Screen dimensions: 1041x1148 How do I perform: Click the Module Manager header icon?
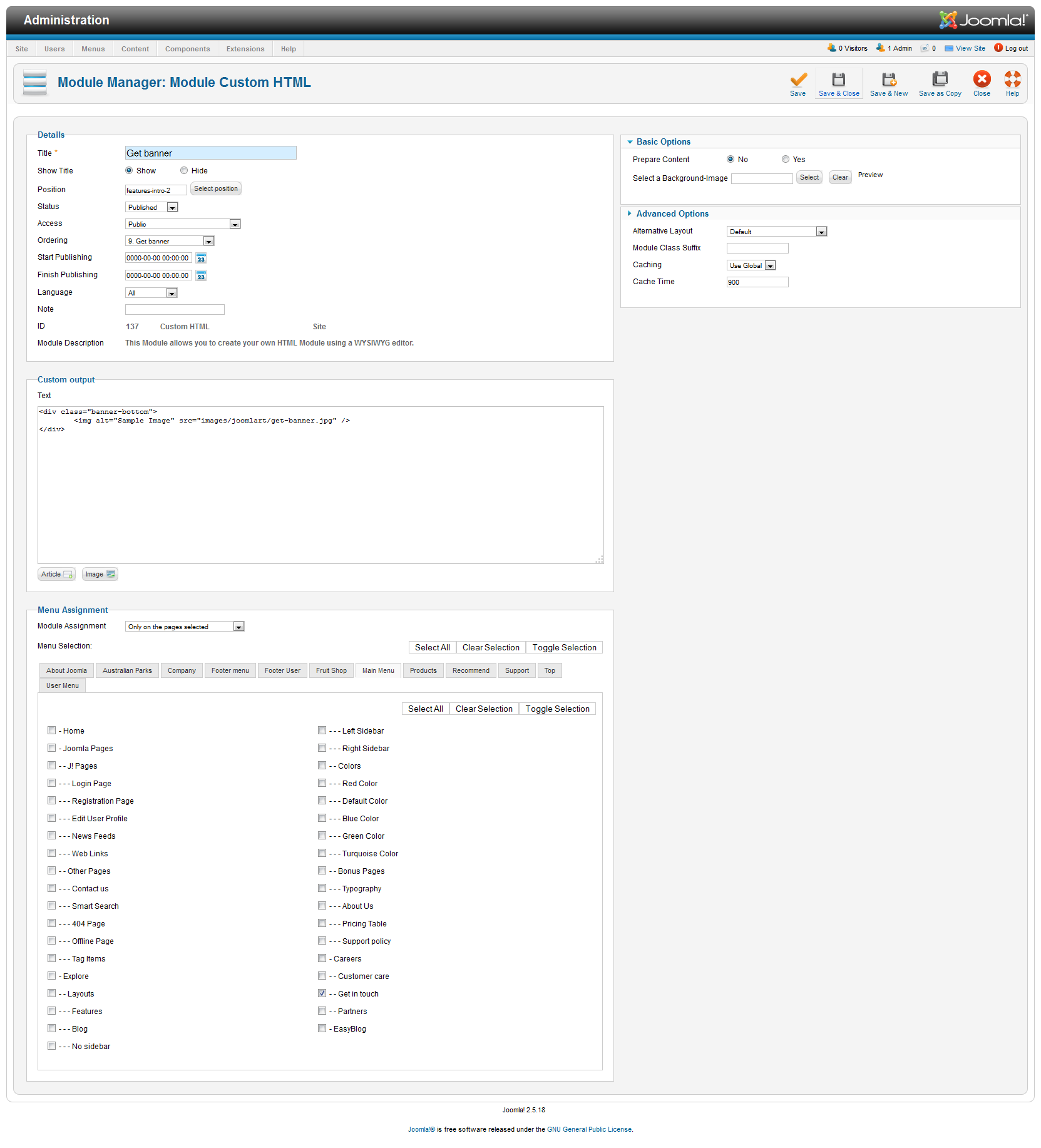[35, 82]
